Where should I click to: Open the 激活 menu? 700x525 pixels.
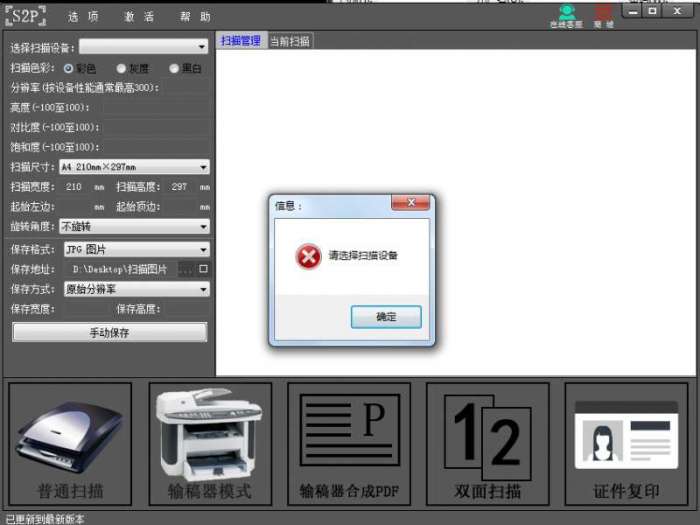pos(139,17)
